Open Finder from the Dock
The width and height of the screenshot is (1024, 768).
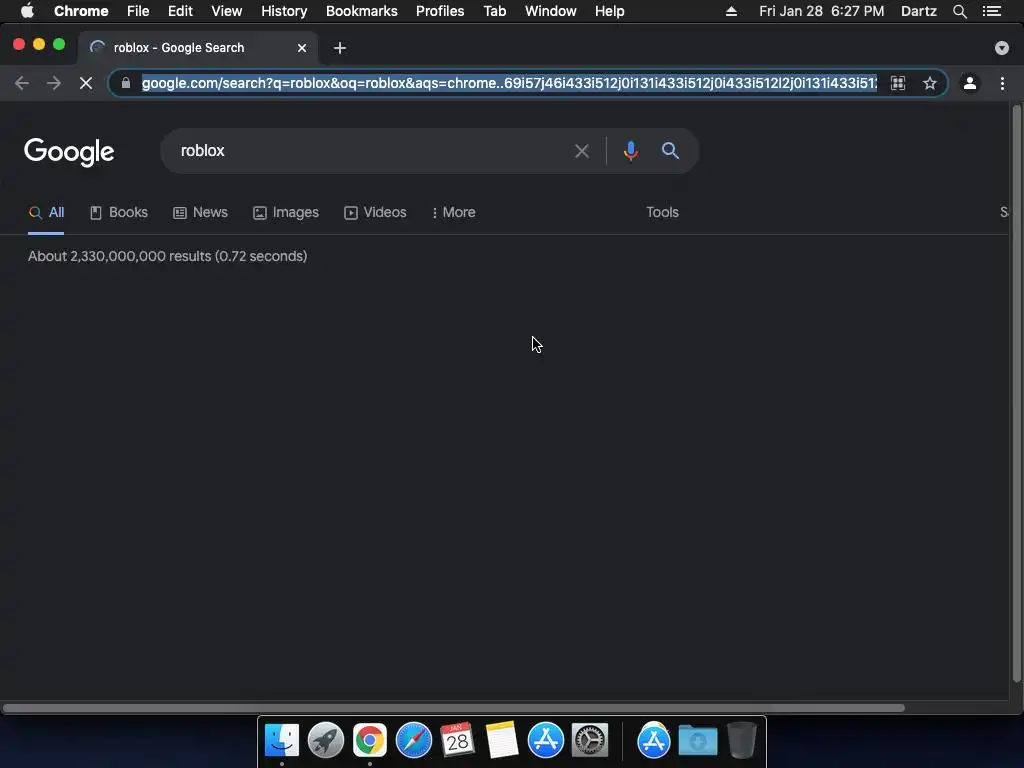click(282, 740)
